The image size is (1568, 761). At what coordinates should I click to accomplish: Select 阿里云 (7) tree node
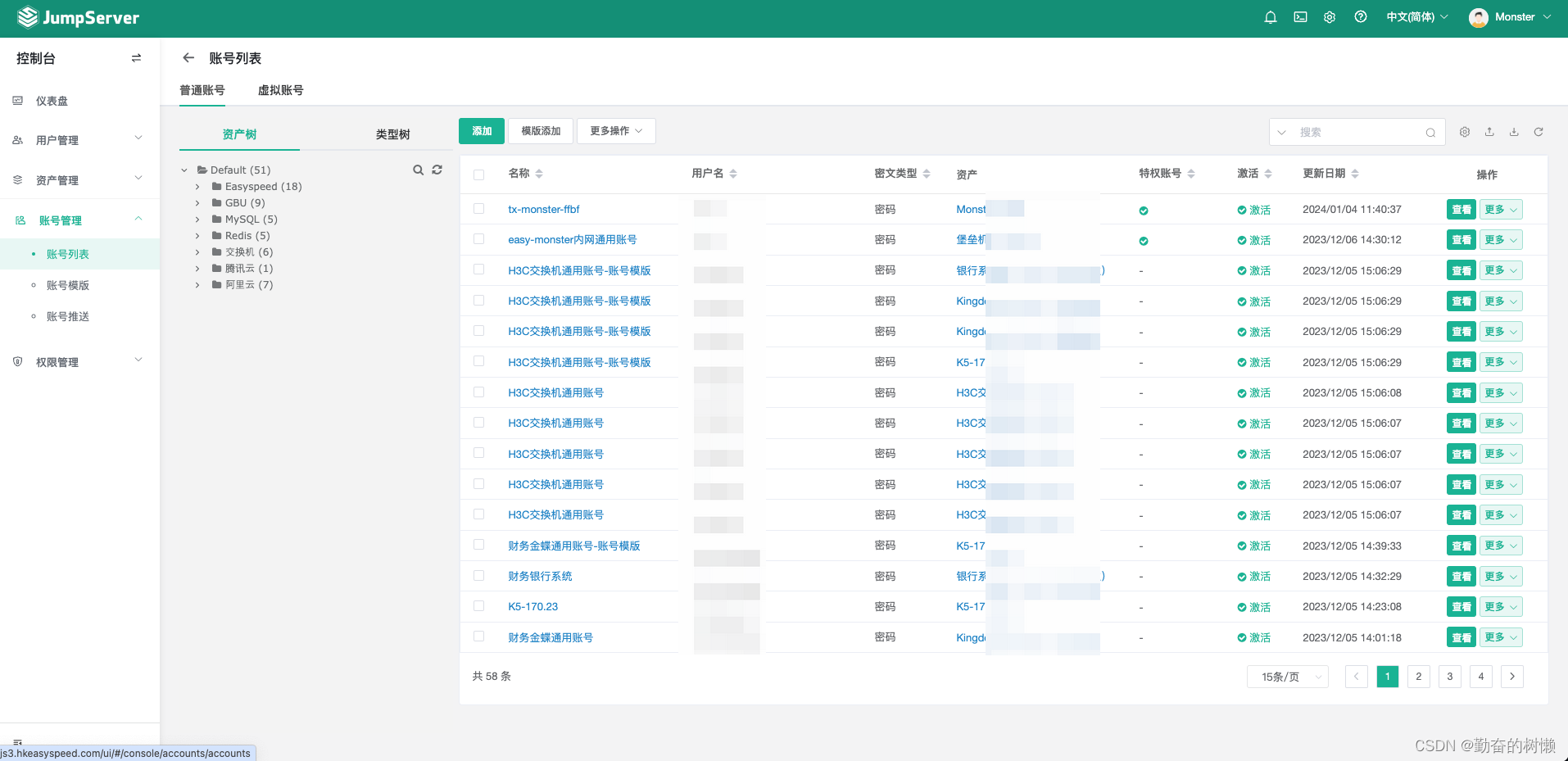[x=249, y=285]
